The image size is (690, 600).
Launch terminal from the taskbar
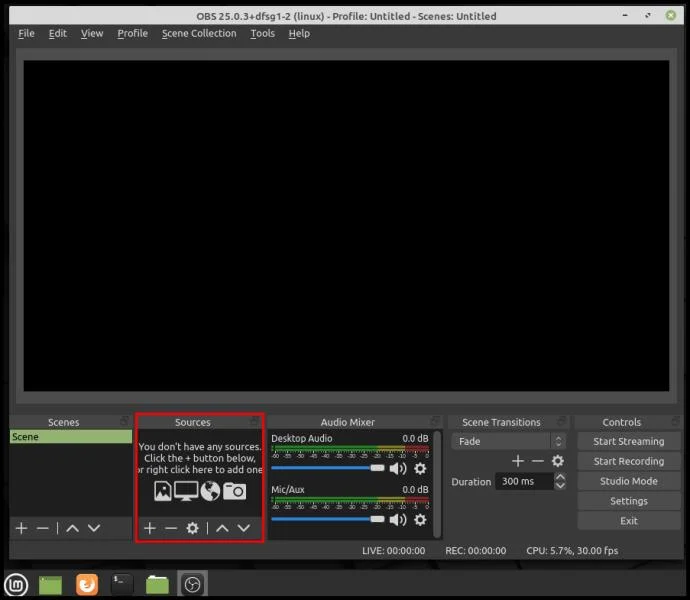click(x=121, y=585)
